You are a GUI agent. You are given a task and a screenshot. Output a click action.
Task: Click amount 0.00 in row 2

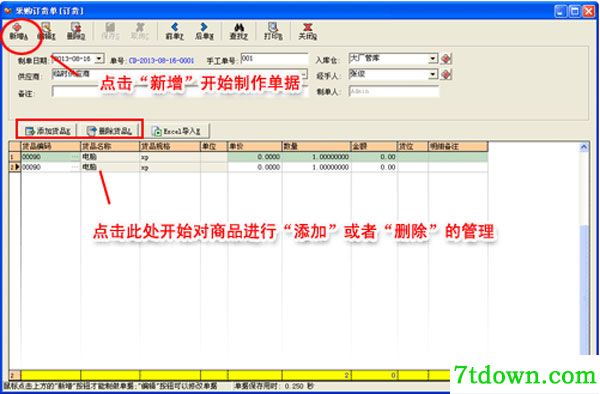[374, 167]
